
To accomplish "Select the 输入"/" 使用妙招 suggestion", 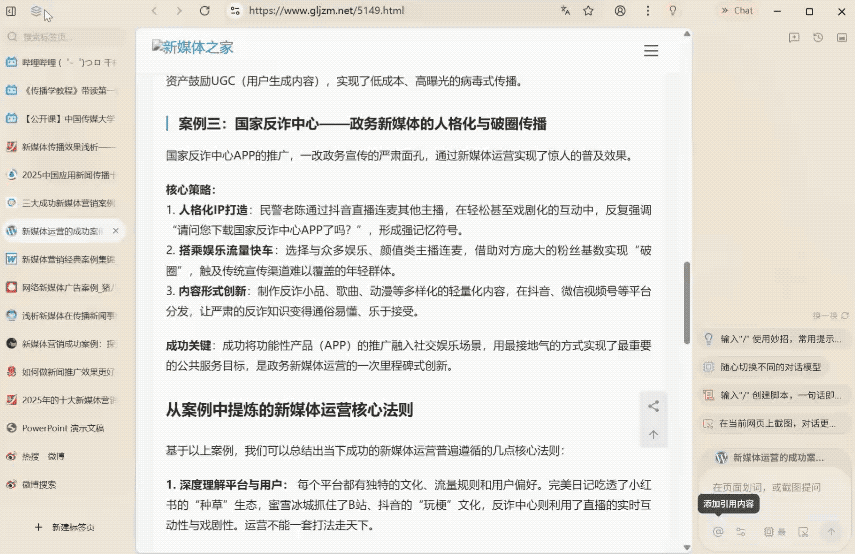I will point(773,339).
